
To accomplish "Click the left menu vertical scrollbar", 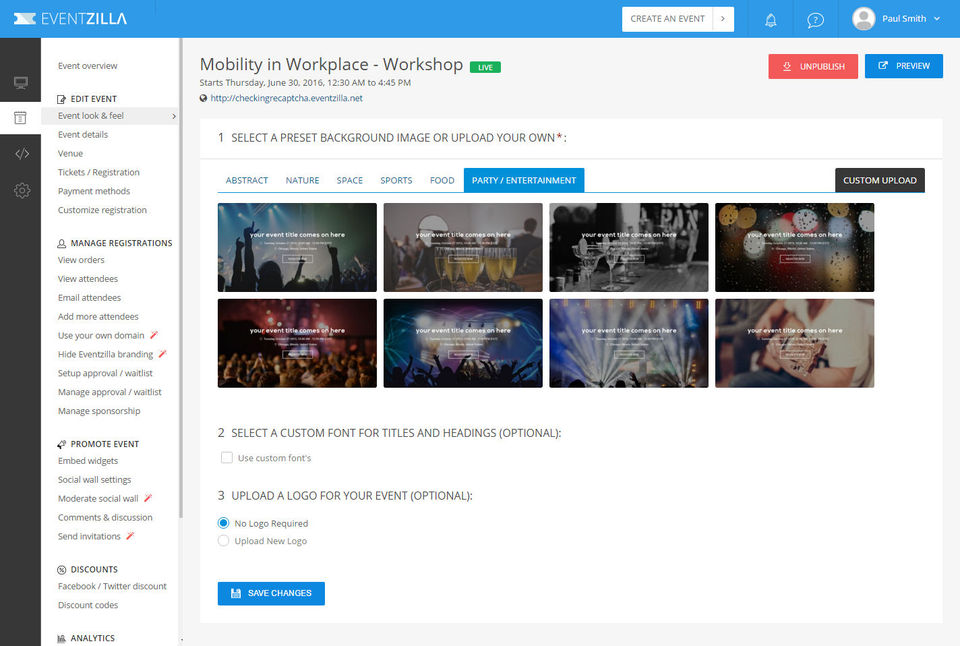I will coord(181,279).
